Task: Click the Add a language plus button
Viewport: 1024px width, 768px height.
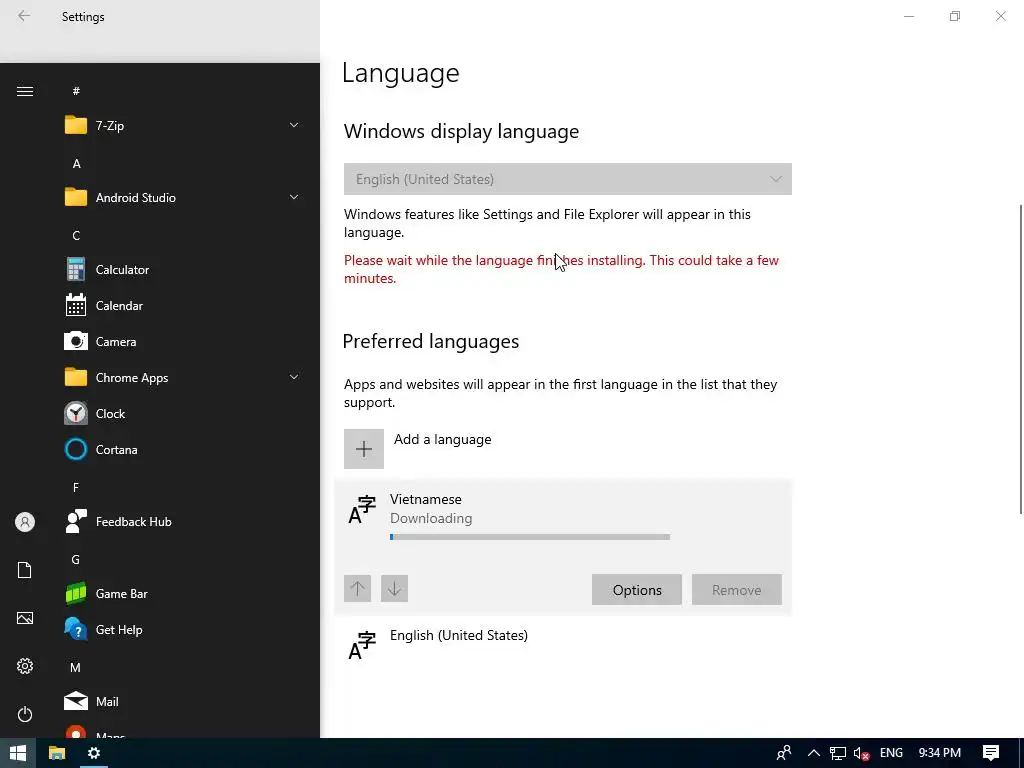Action: [364, 449]
